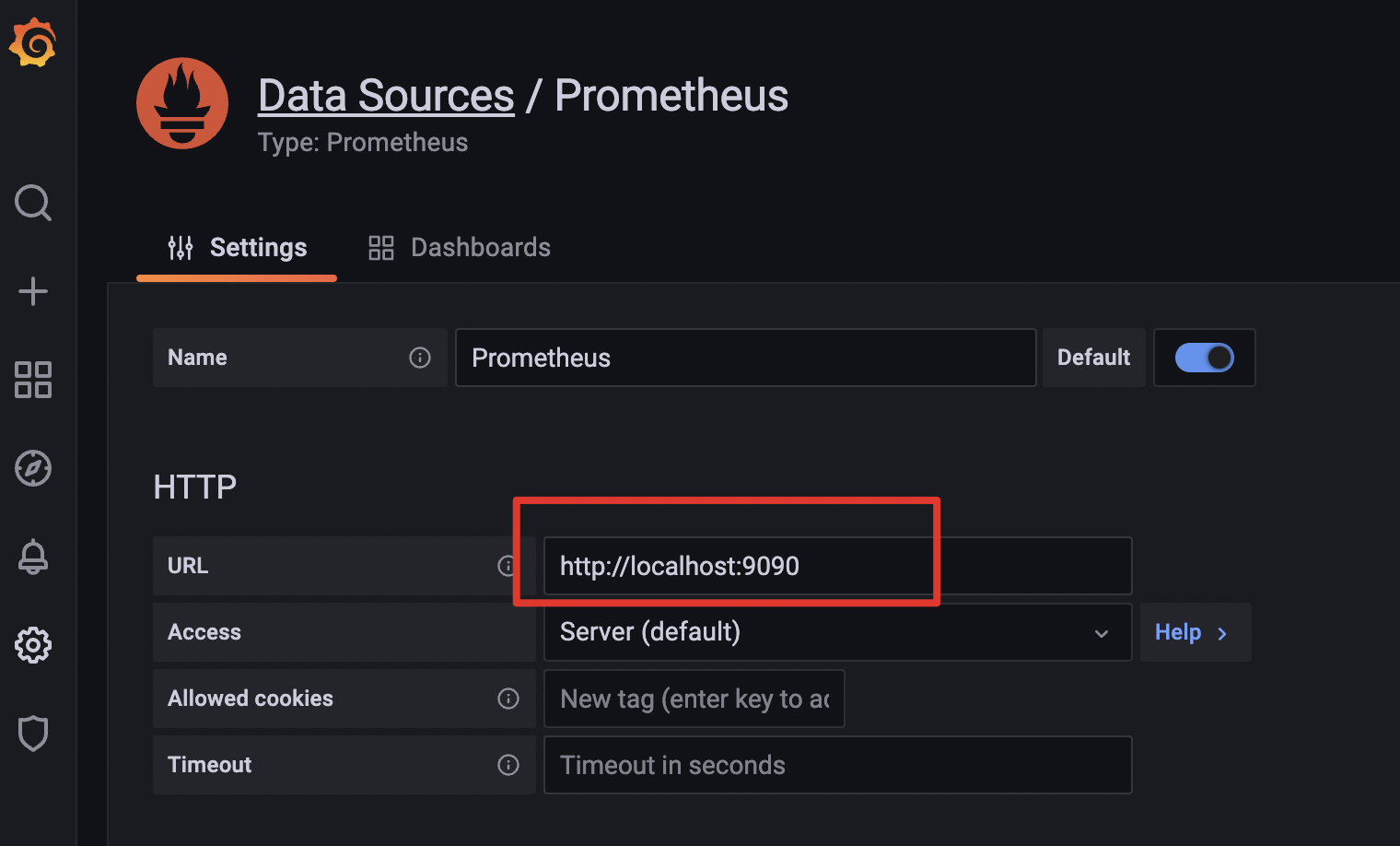1400x846 pixels.
Task: Switch to the Dashboards tab
Action: pyautogui.click(x=460, y=248)
